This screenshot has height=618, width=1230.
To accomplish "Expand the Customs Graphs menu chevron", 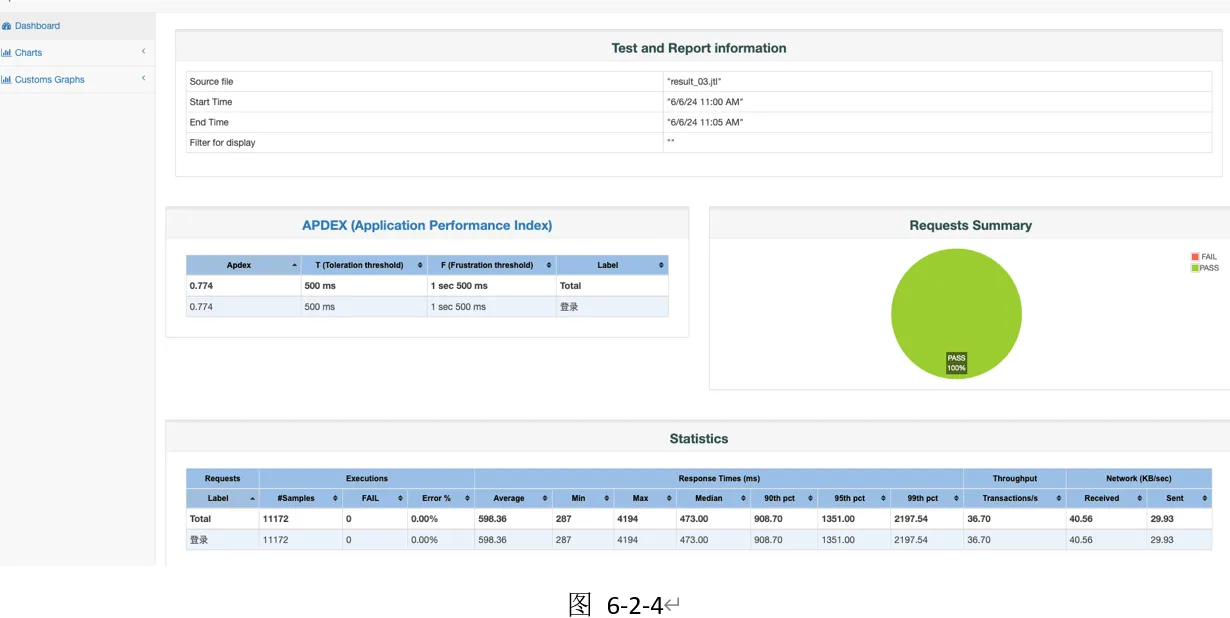I will coord(143,79).
